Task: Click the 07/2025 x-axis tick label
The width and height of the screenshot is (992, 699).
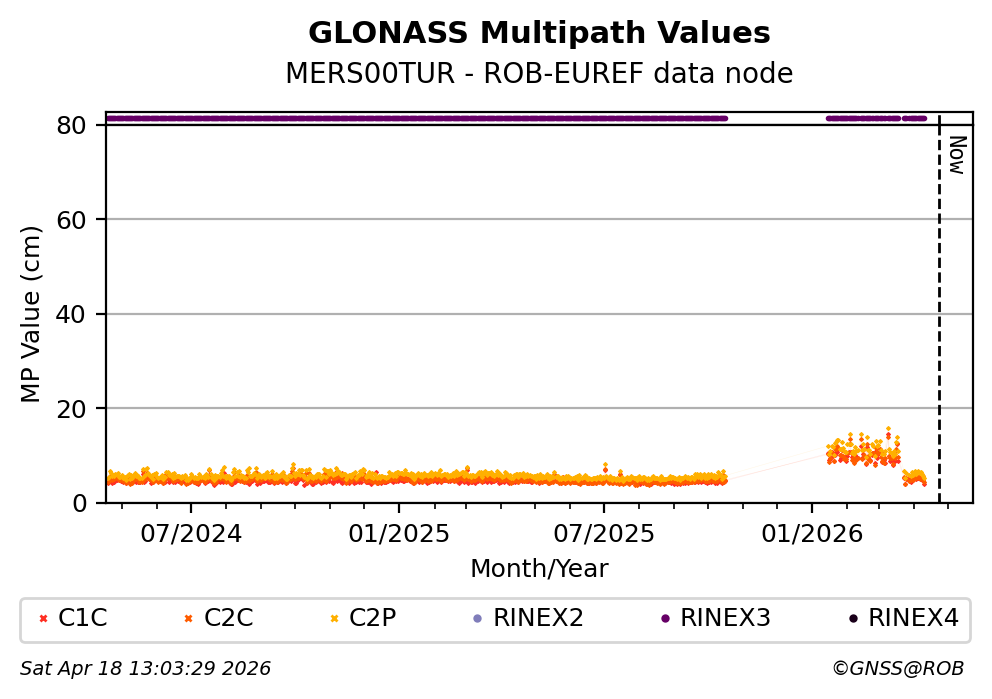Action: (604, 533)
